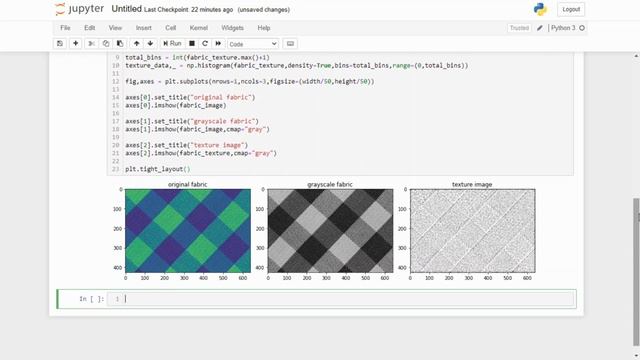The image size is (640, 360).
Task: Click the axes[2].imshow code line
Action: click(200, 153)
